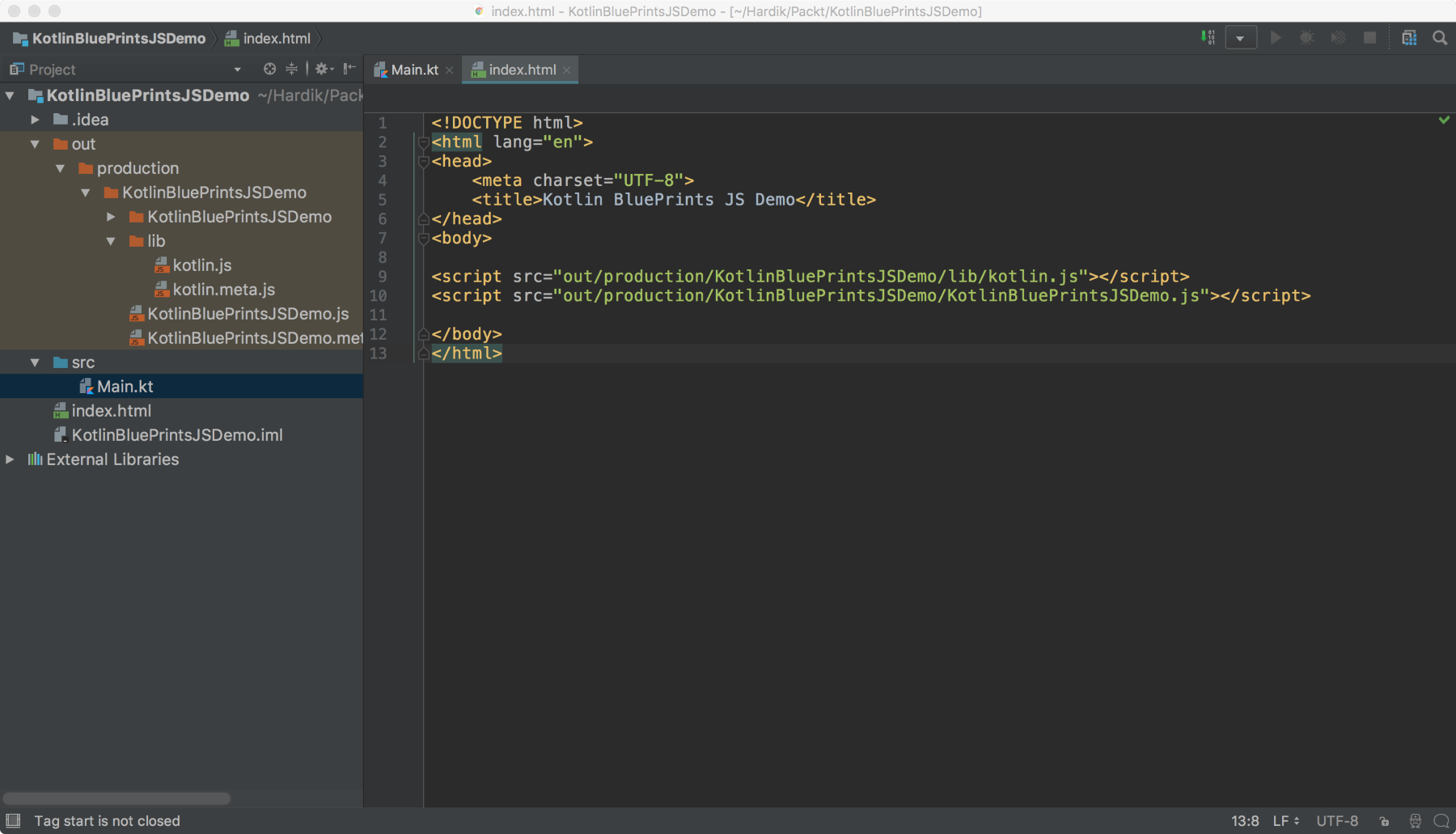This screenshot has height=834, width=1456.
Task: Click KotlinBluePrintsJSDemo breadcrumb in navigation bar
Action: tap(109, 38)
